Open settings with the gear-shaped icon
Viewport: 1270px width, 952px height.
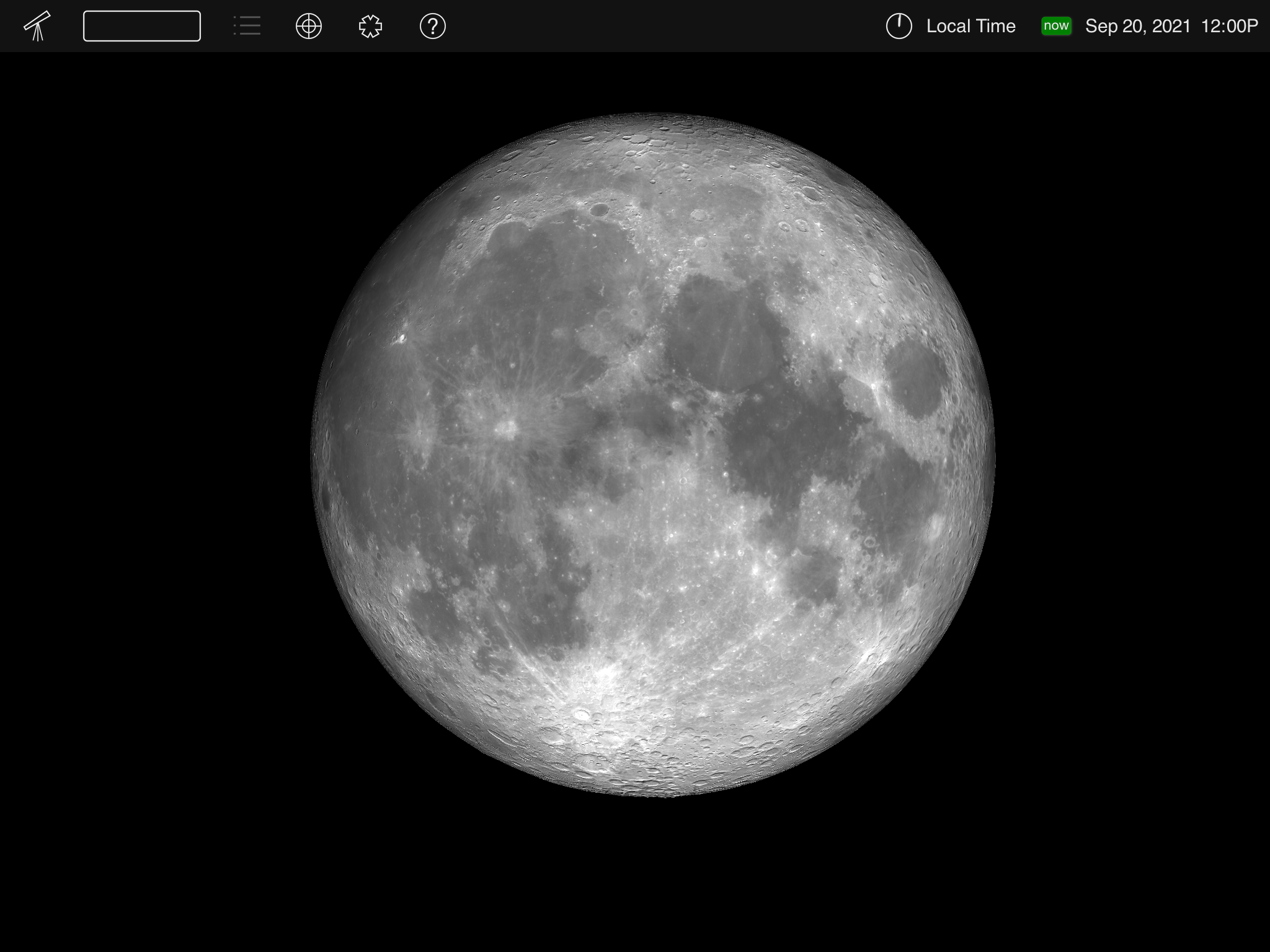[370, 26]
